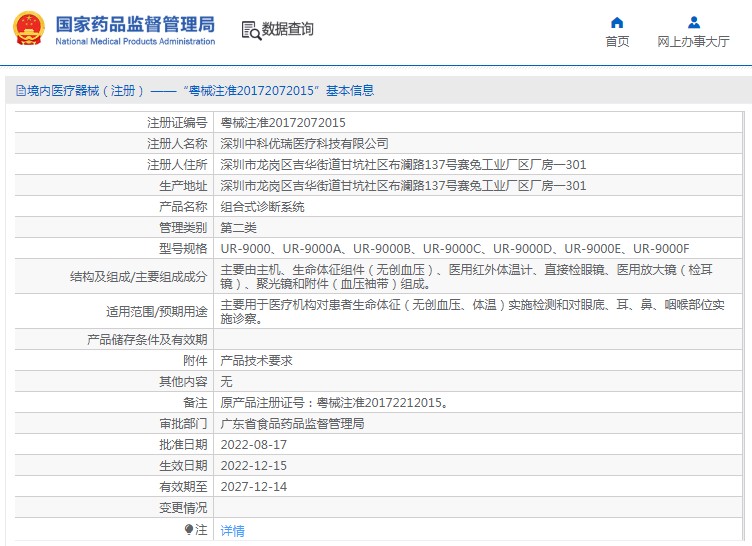Click the 备注 label cell
The width and height of the screenshot is (752, 546).
pos(114,403)
